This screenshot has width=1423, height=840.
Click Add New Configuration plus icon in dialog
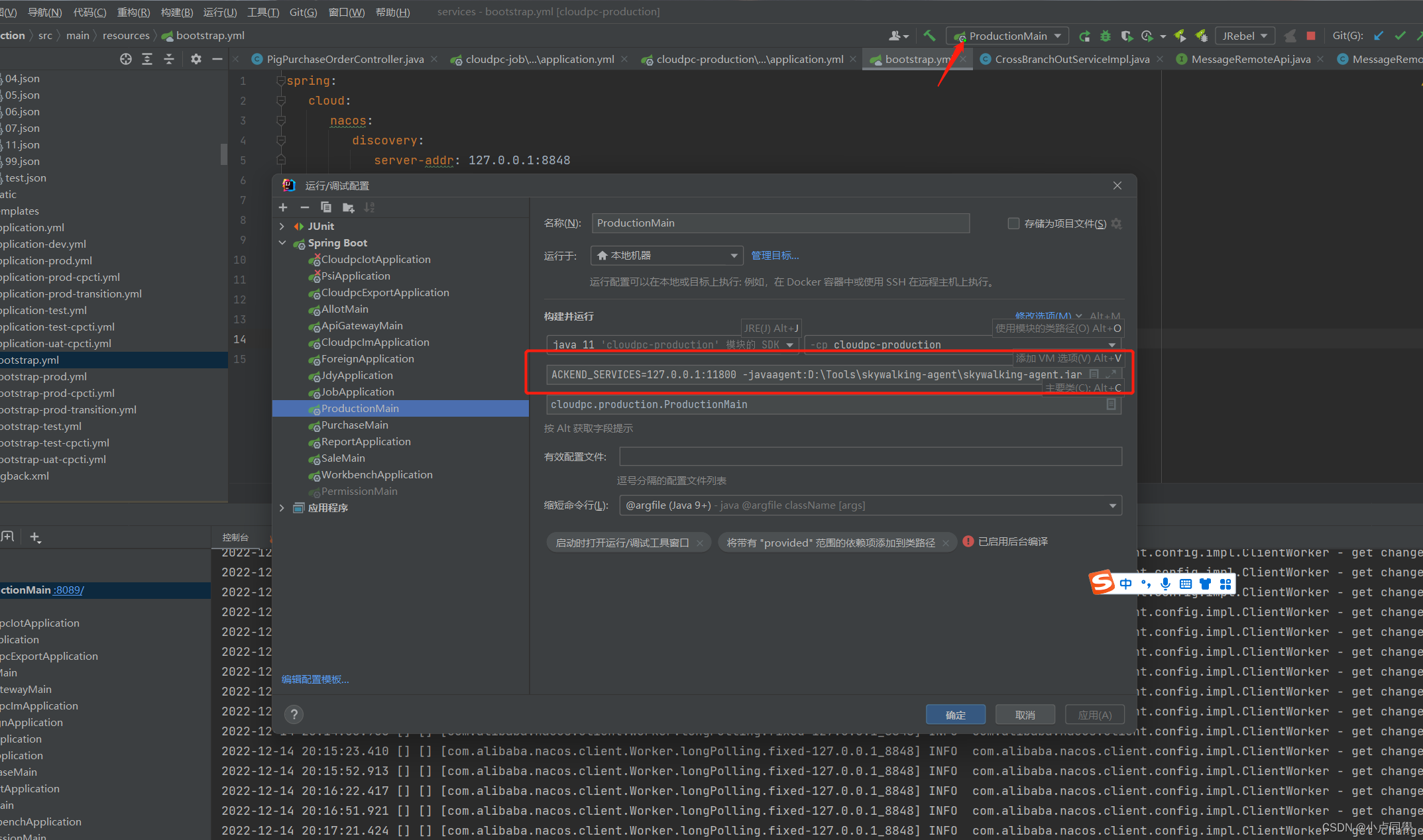(x=283, y=207)
